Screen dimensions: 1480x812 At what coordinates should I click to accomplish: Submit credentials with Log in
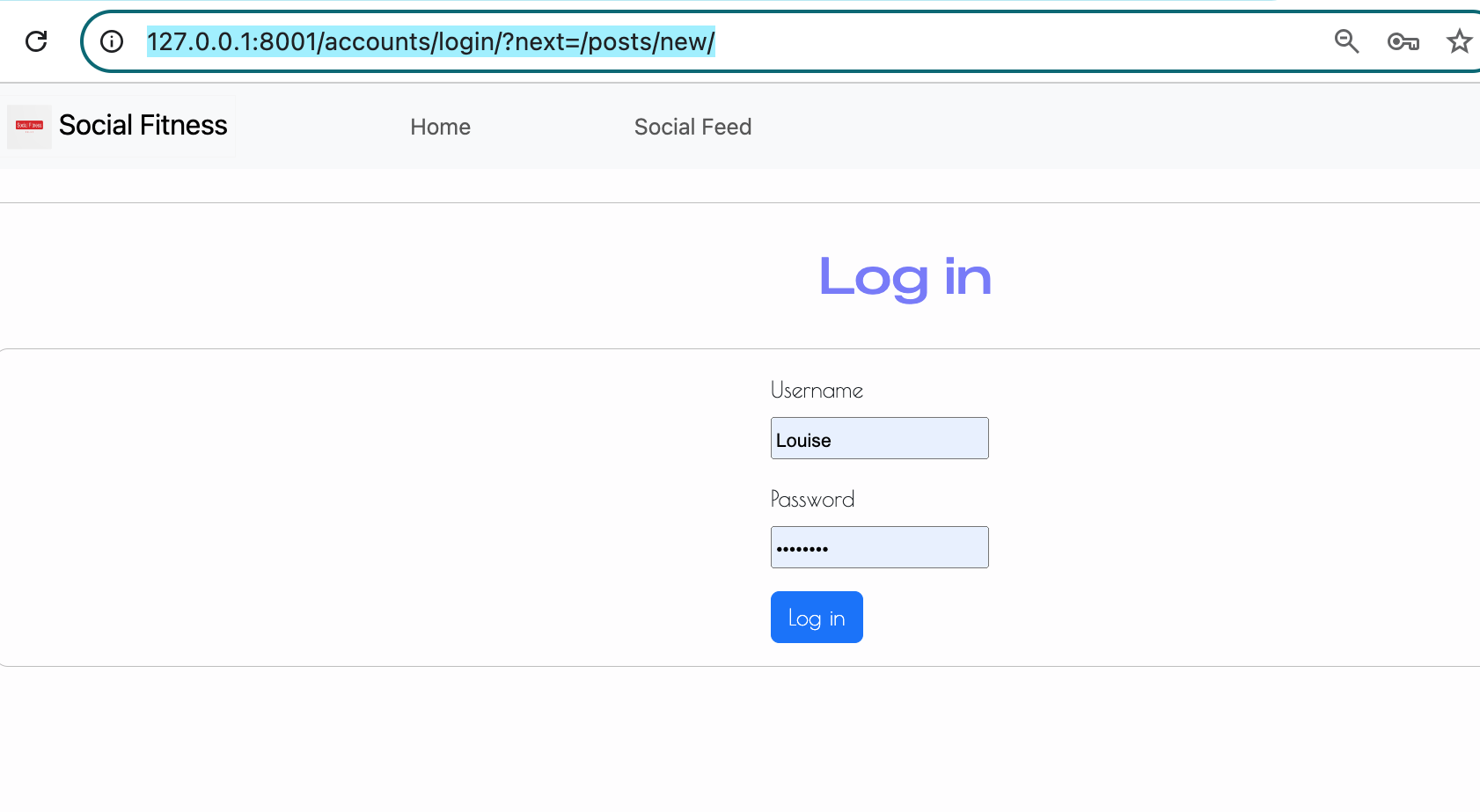(x=816, y=617)
